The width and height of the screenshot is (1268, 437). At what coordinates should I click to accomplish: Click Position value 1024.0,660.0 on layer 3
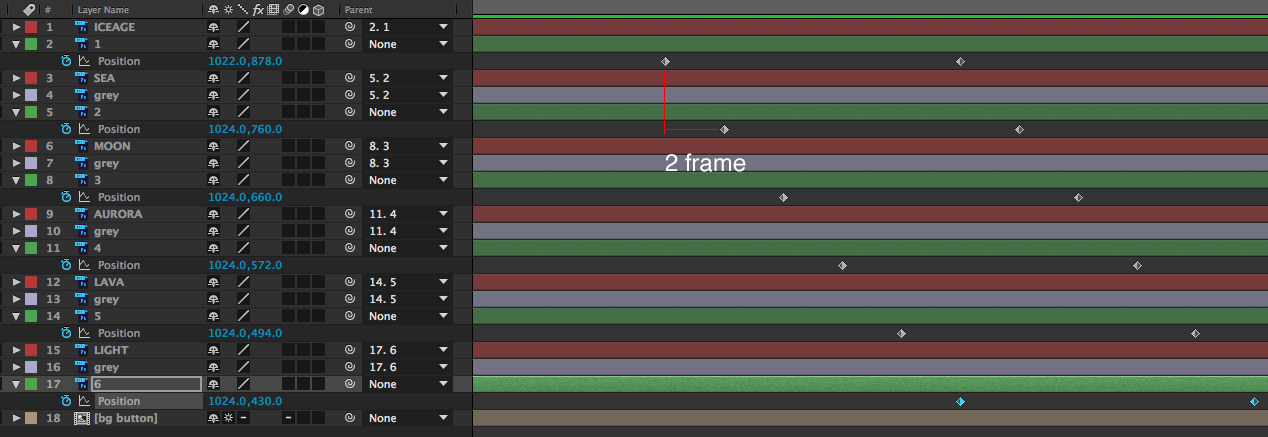(245, 197)
